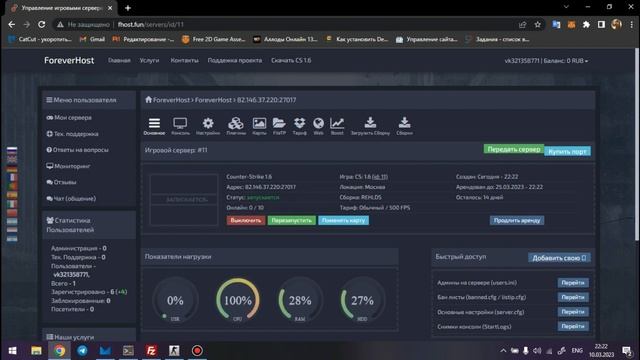This screenshot has height=360, width=640.
Task: Bookmark this page with the star icon
Action: click(538, 24)
